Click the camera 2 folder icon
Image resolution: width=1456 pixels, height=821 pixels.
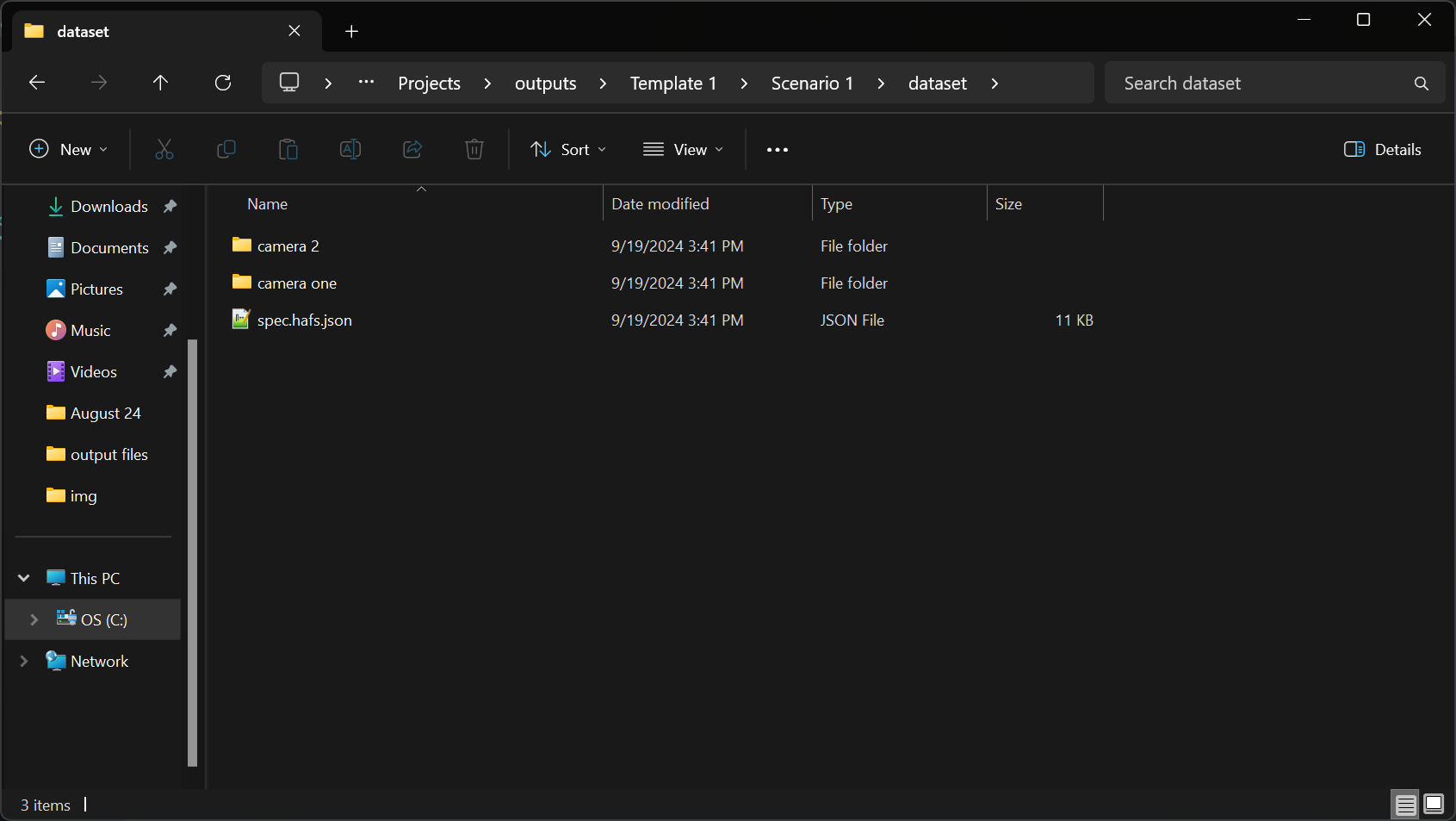click(242, 245)
